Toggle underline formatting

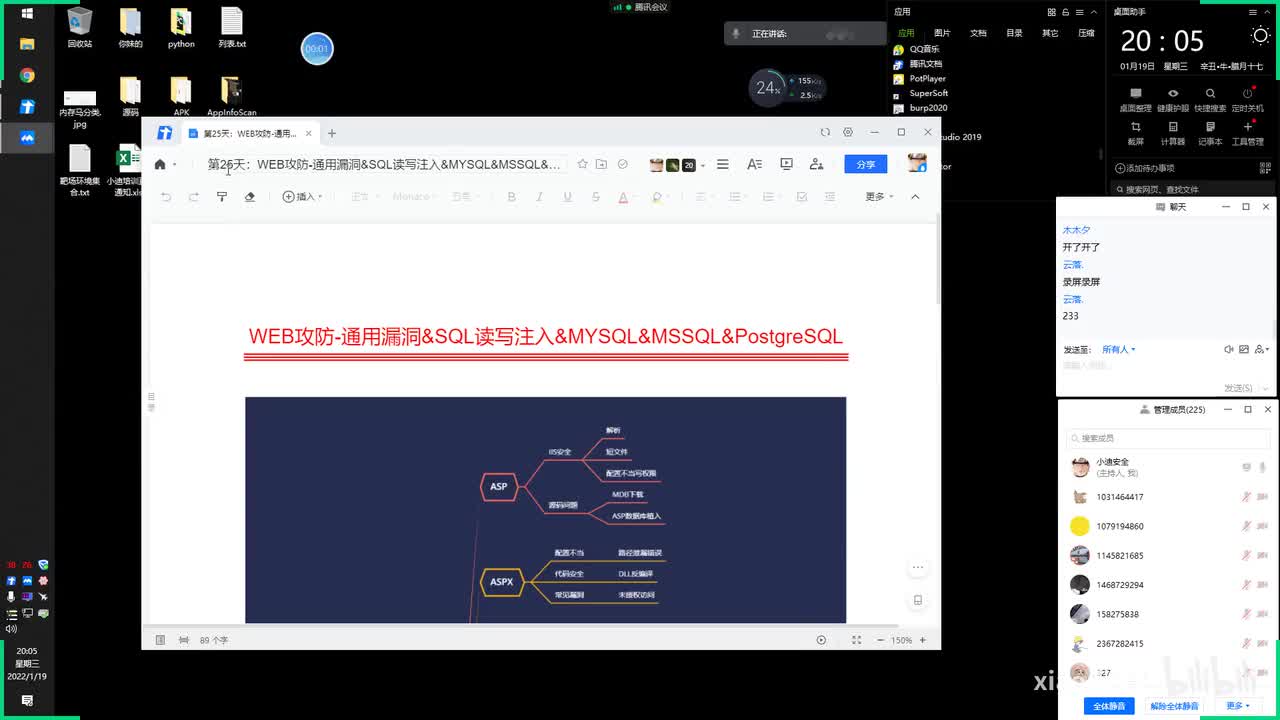click(567, 197)
